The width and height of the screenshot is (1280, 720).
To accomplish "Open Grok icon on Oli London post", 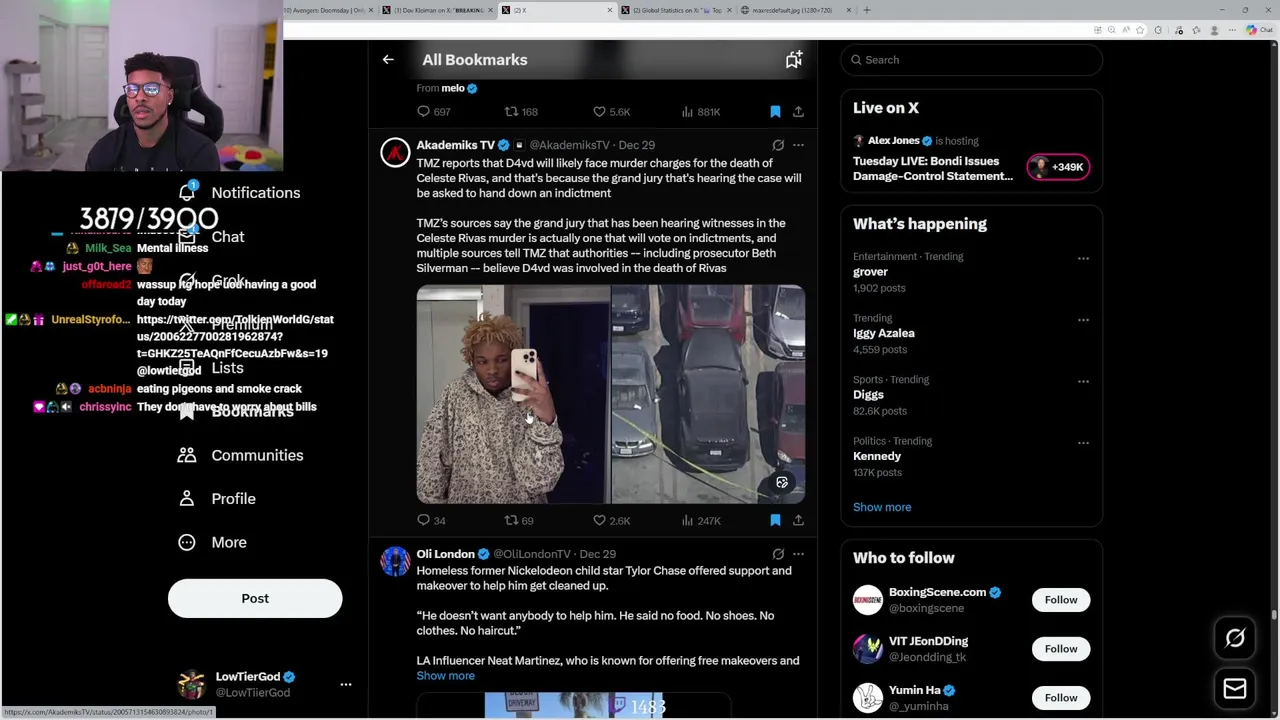I will coord(778,554).
